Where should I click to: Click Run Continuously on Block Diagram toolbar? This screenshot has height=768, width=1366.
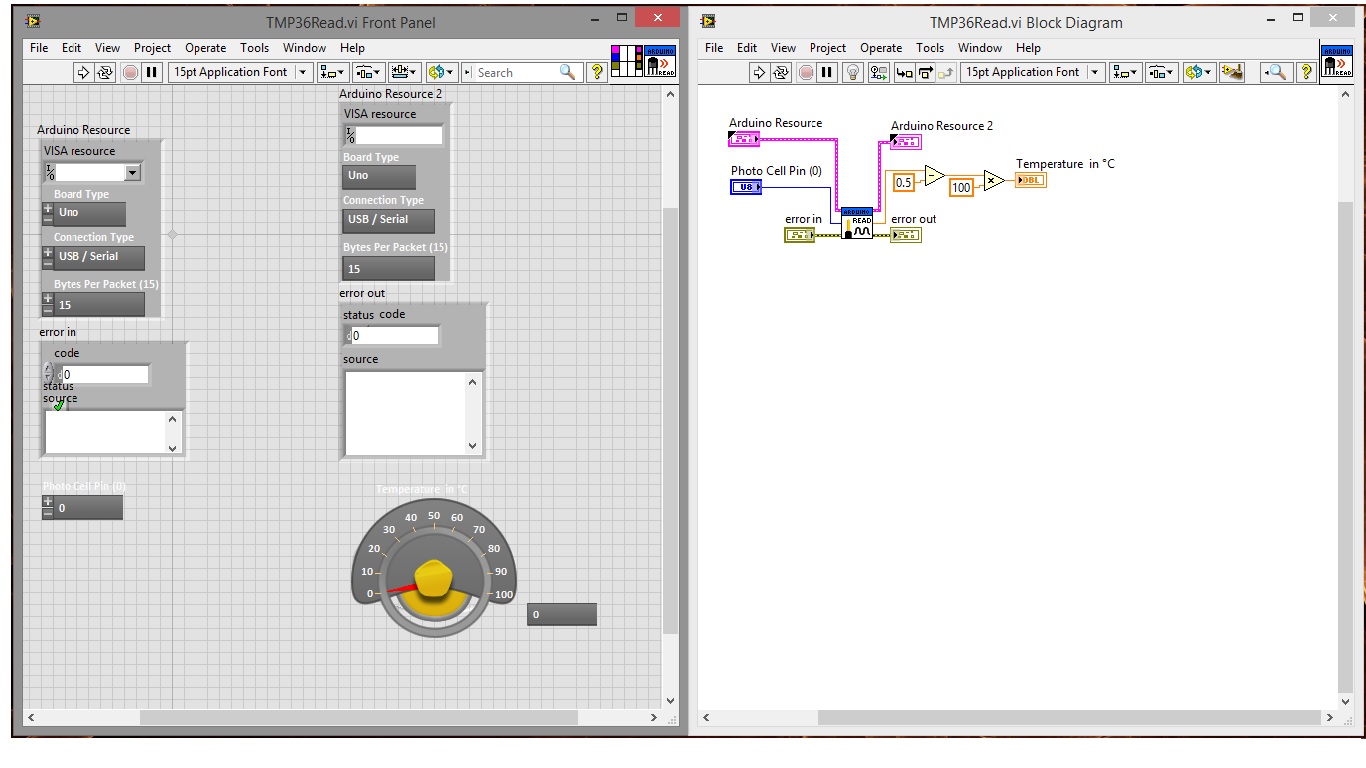click(781, 72)
